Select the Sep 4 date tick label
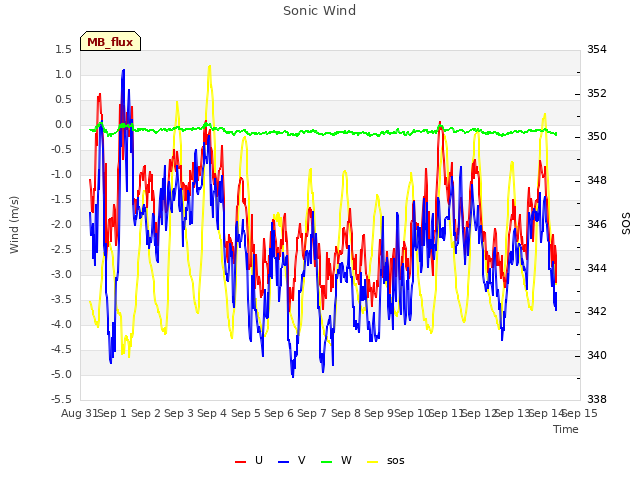This screenshot has width=640, height=480. tap(212, 413)
